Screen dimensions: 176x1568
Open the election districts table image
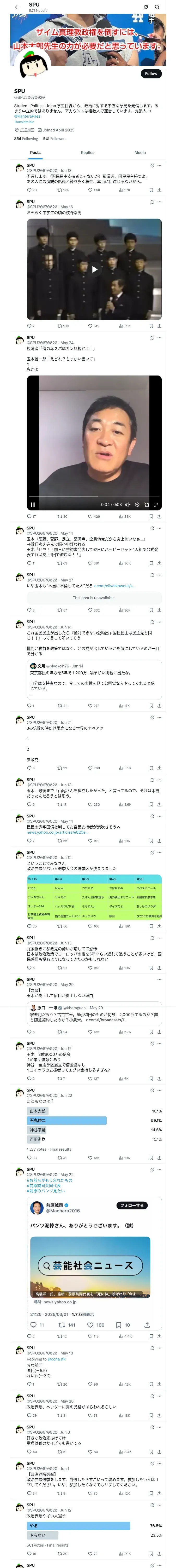point(94,897)
